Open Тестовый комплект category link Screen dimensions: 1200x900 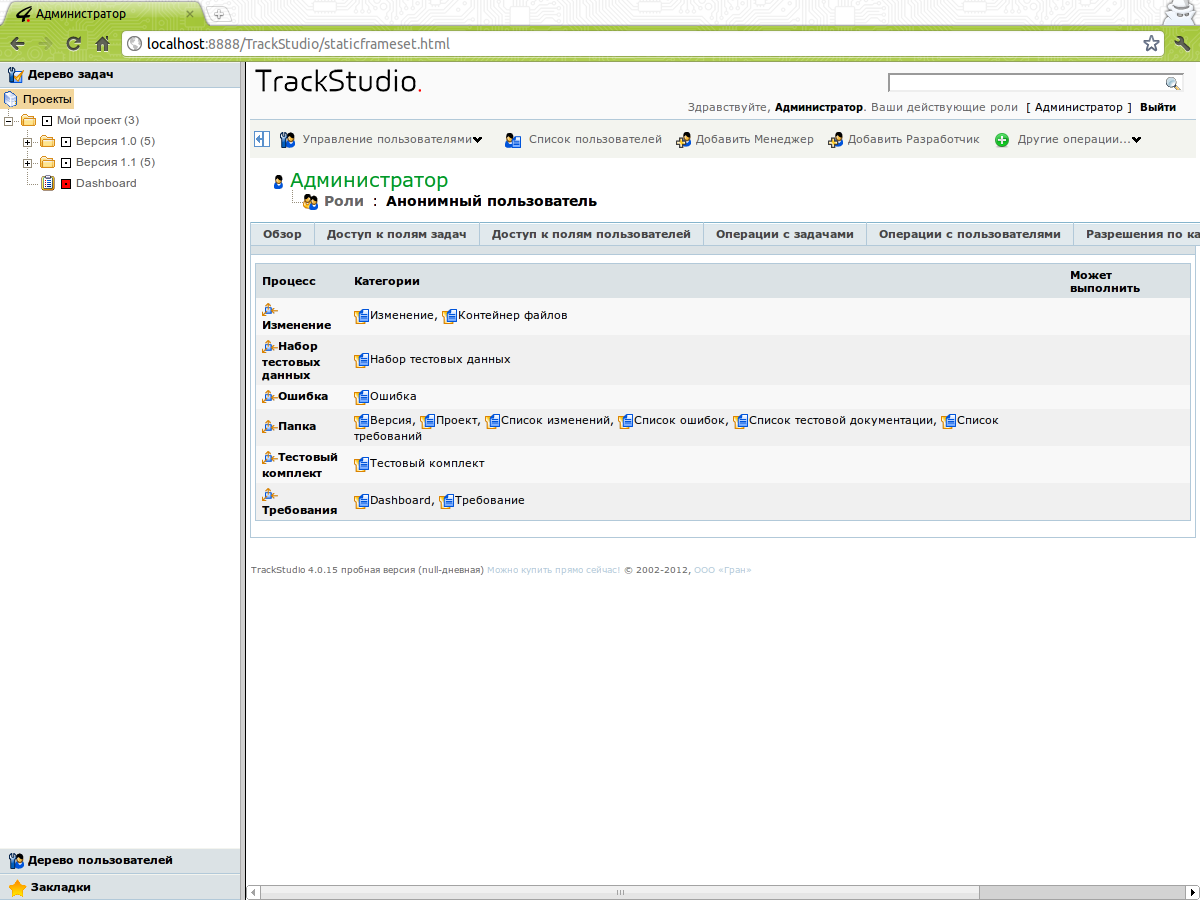[427, 463]
